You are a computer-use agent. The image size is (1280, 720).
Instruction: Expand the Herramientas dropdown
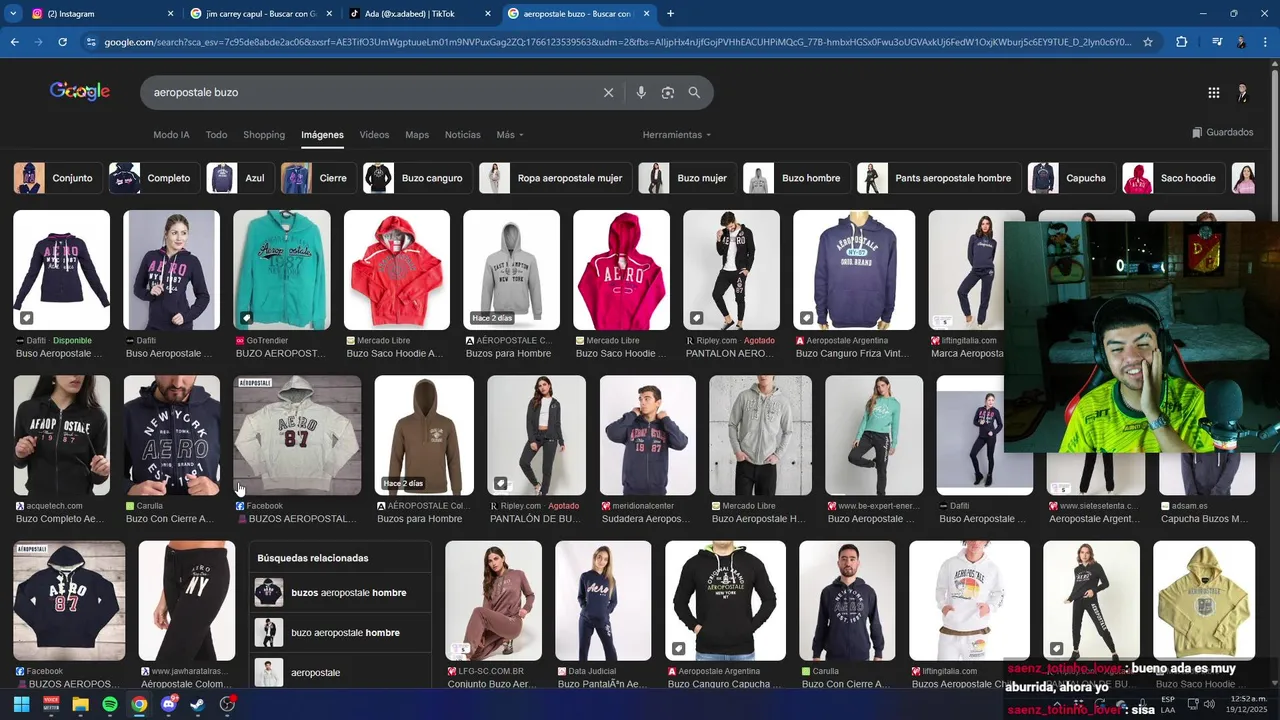(676, 134)
